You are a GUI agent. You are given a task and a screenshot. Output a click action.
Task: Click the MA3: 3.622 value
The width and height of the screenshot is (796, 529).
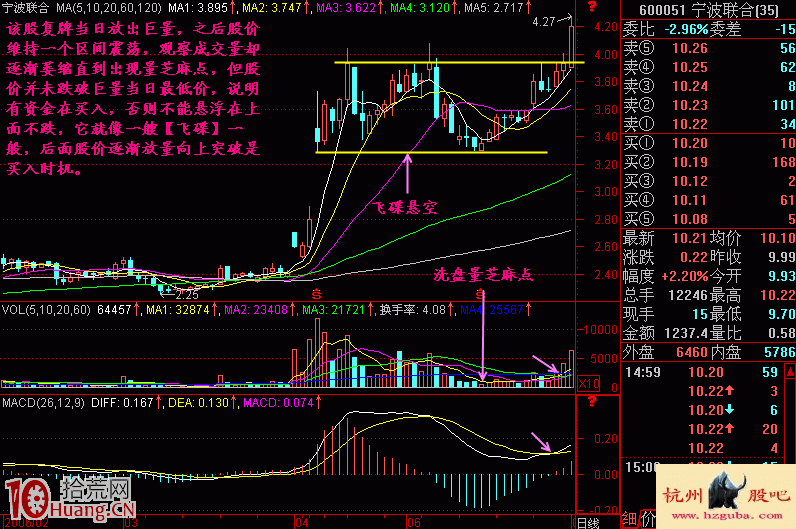click(346, 8)
